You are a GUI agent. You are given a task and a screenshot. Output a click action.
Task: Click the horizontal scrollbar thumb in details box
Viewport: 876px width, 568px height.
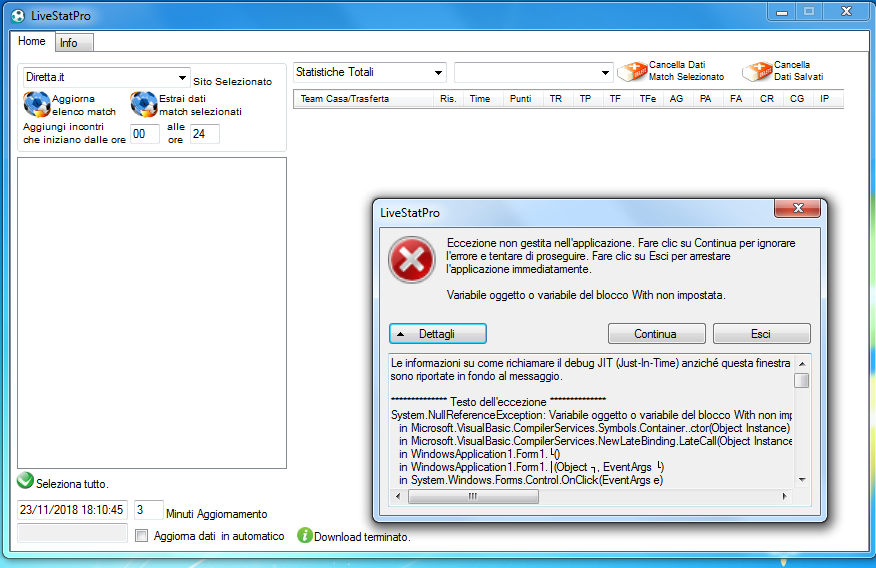[x=473, y=497]
